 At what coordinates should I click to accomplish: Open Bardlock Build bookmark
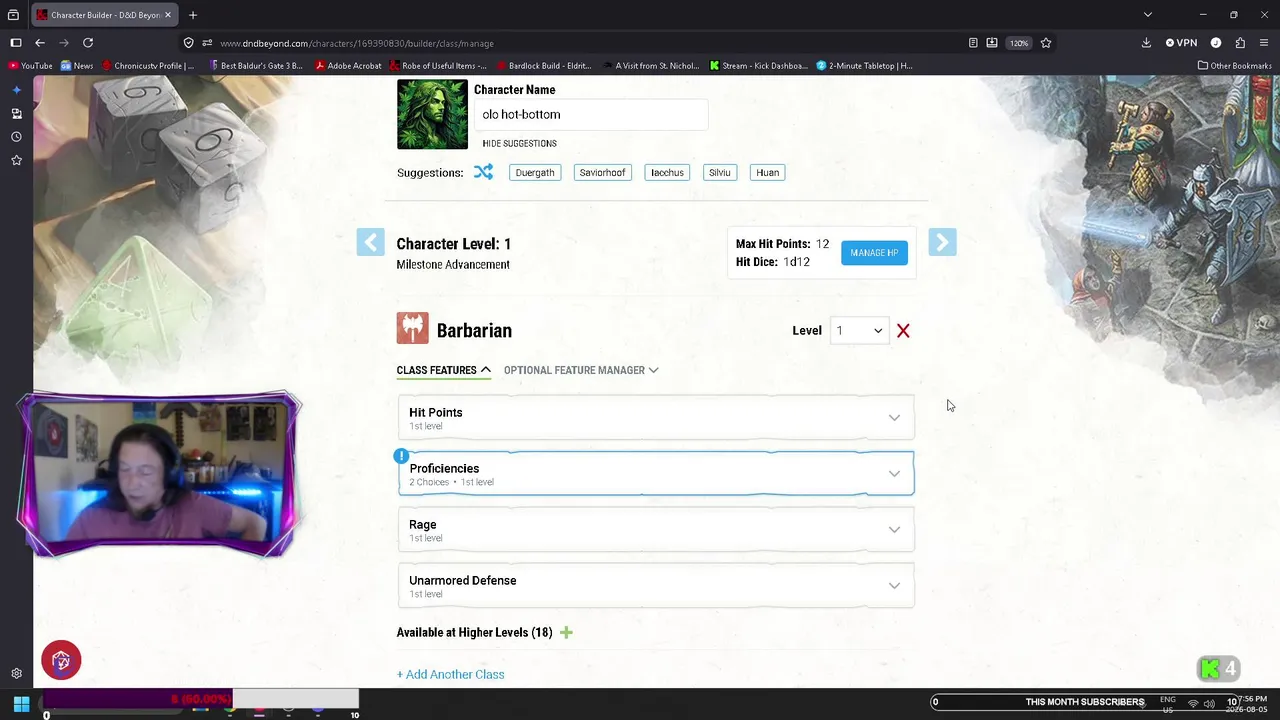click(x=543, y=66)
